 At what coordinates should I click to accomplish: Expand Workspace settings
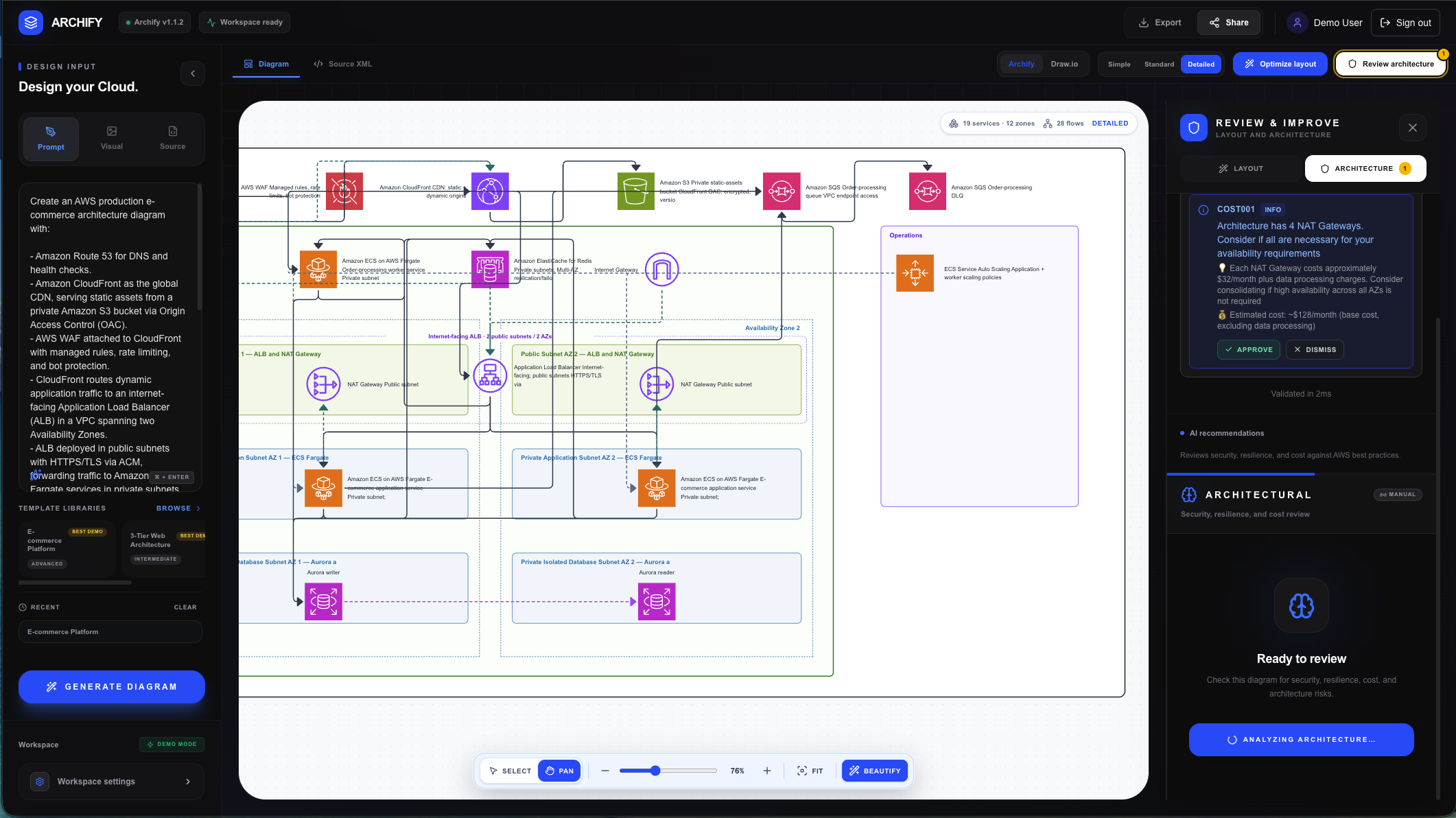(x=112, y=782)
